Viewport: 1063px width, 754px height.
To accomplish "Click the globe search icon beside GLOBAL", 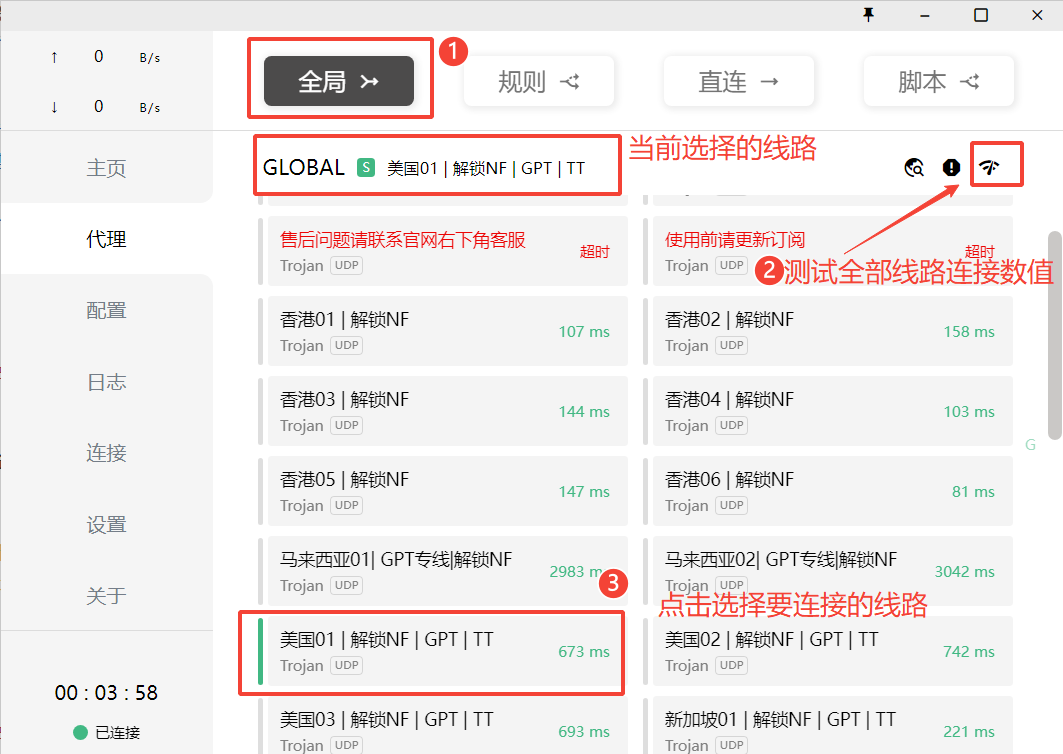I will pyautogui.click(x=914, y=168).
